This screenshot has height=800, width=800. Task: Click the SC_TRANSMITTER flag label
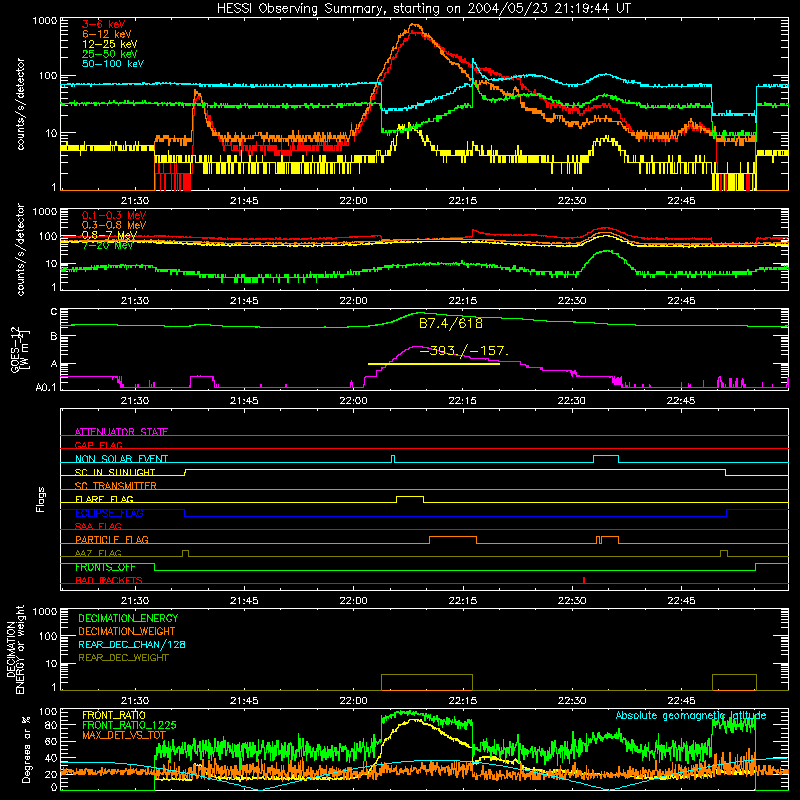click(115, 486)
